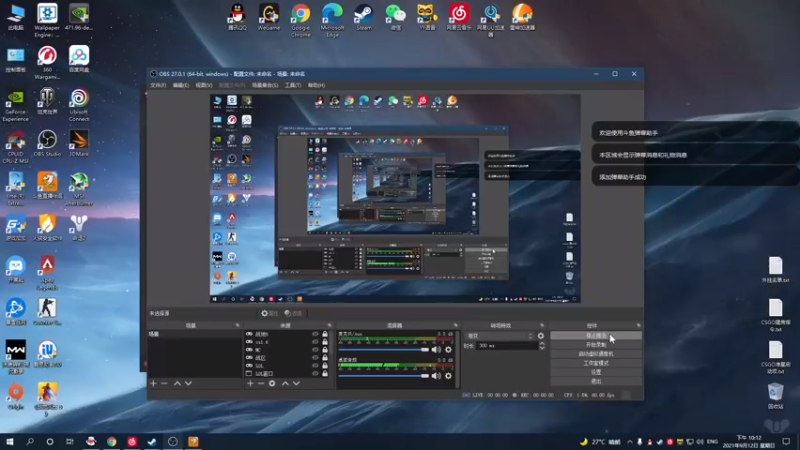Open the 帮助(H) menu in OBS

[316, 85]
